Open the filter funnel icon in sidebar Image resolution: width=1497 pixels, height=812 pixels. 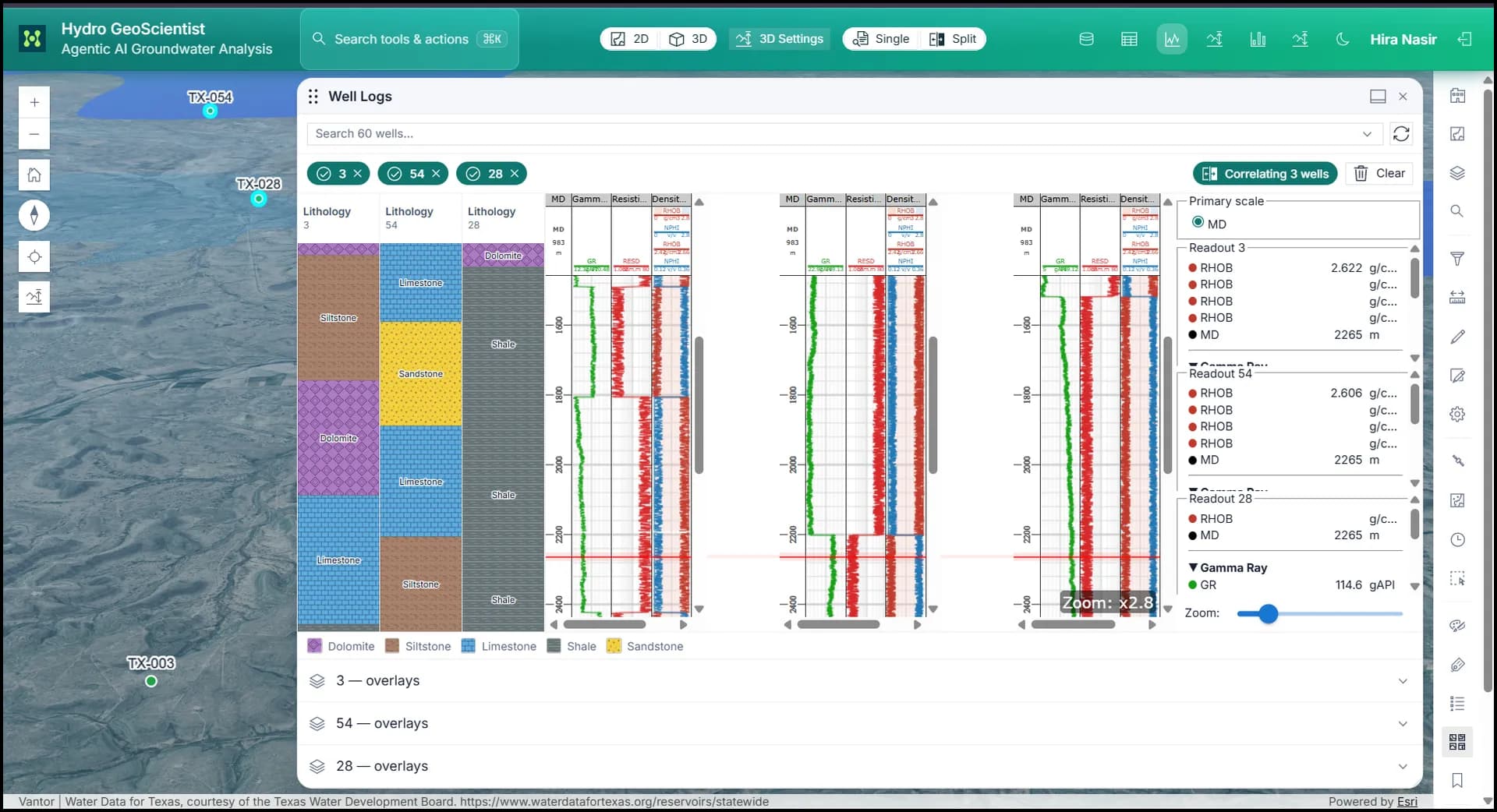[1457, 259]
